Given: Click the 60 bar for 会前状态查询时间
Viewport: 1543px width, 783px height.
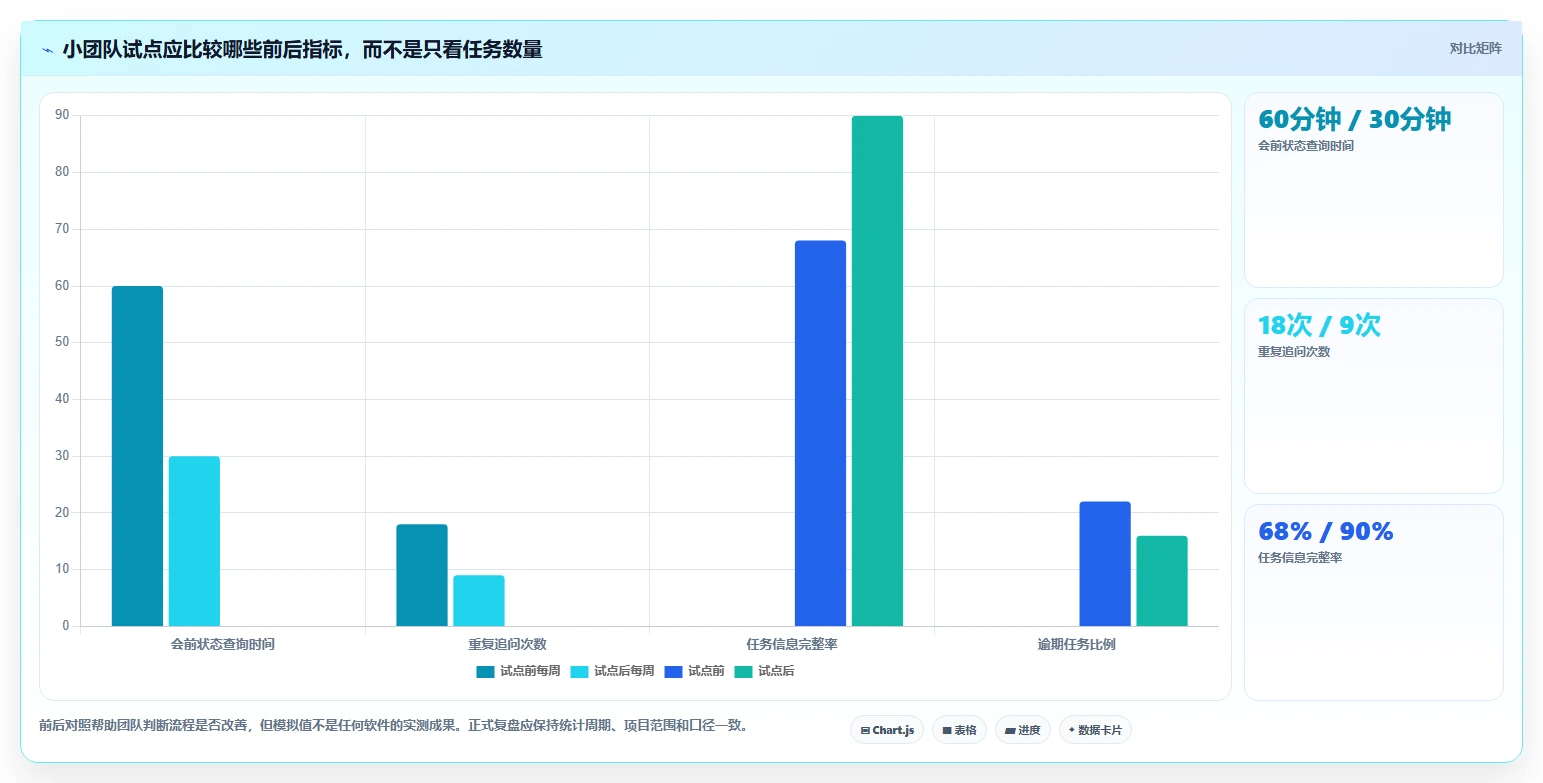Looking at the screenshot, I should click(x=137, y=456).
